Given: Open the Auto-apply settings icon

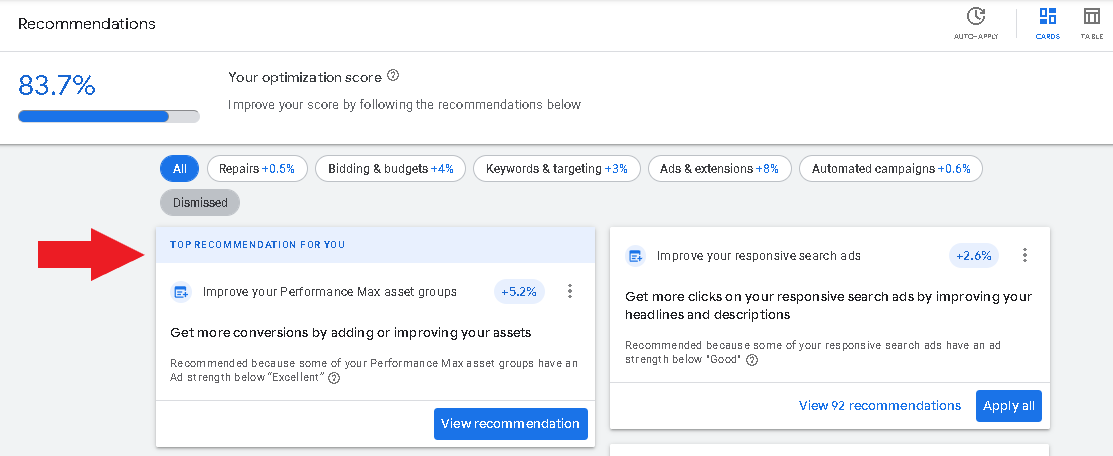Looking at the screenshot, I should [x=976, y=16].
